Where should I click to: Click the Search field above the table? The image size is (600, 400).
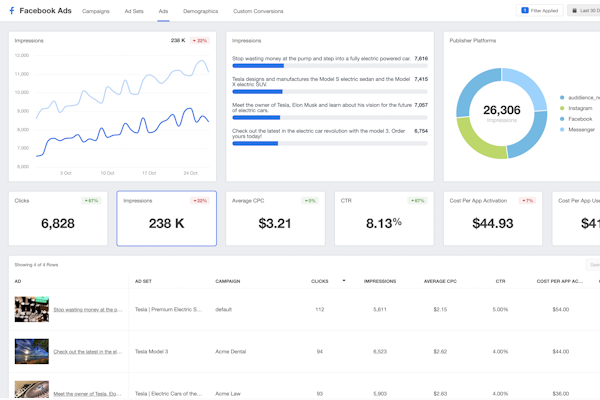pyautogui.click(x=593, y=264)
